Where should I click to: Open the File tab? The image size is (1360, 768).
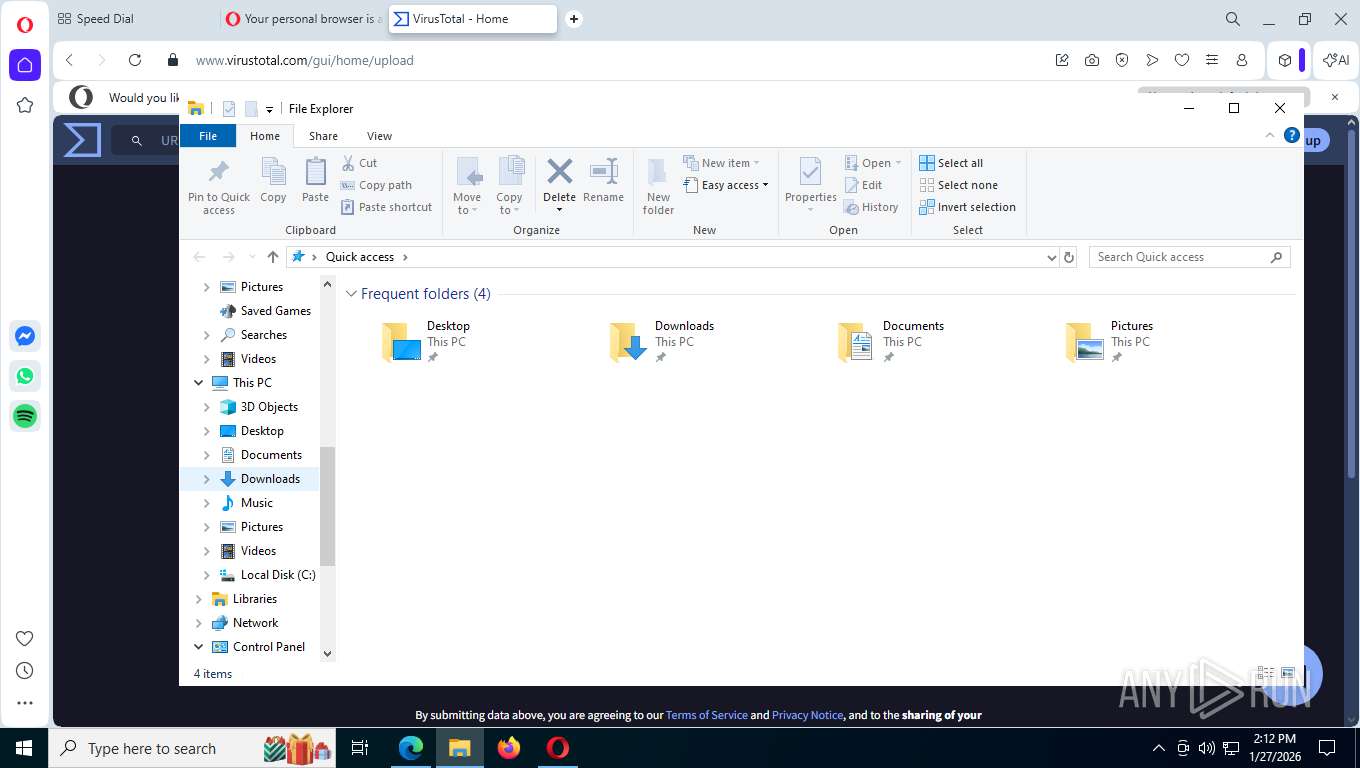(208, 136)
